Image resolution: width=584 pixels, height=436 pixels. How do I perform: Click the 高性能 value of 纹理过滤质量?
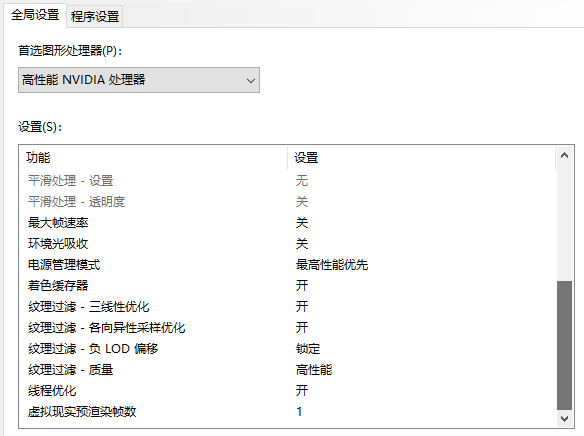(x=314, y=370)
